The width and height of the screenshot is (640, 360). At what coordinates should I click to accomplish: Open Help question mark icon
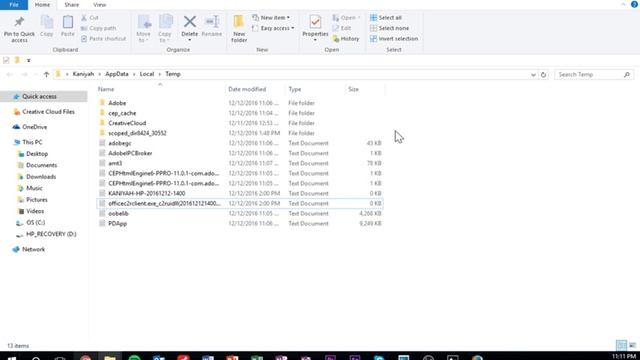(x=634, y=4)
